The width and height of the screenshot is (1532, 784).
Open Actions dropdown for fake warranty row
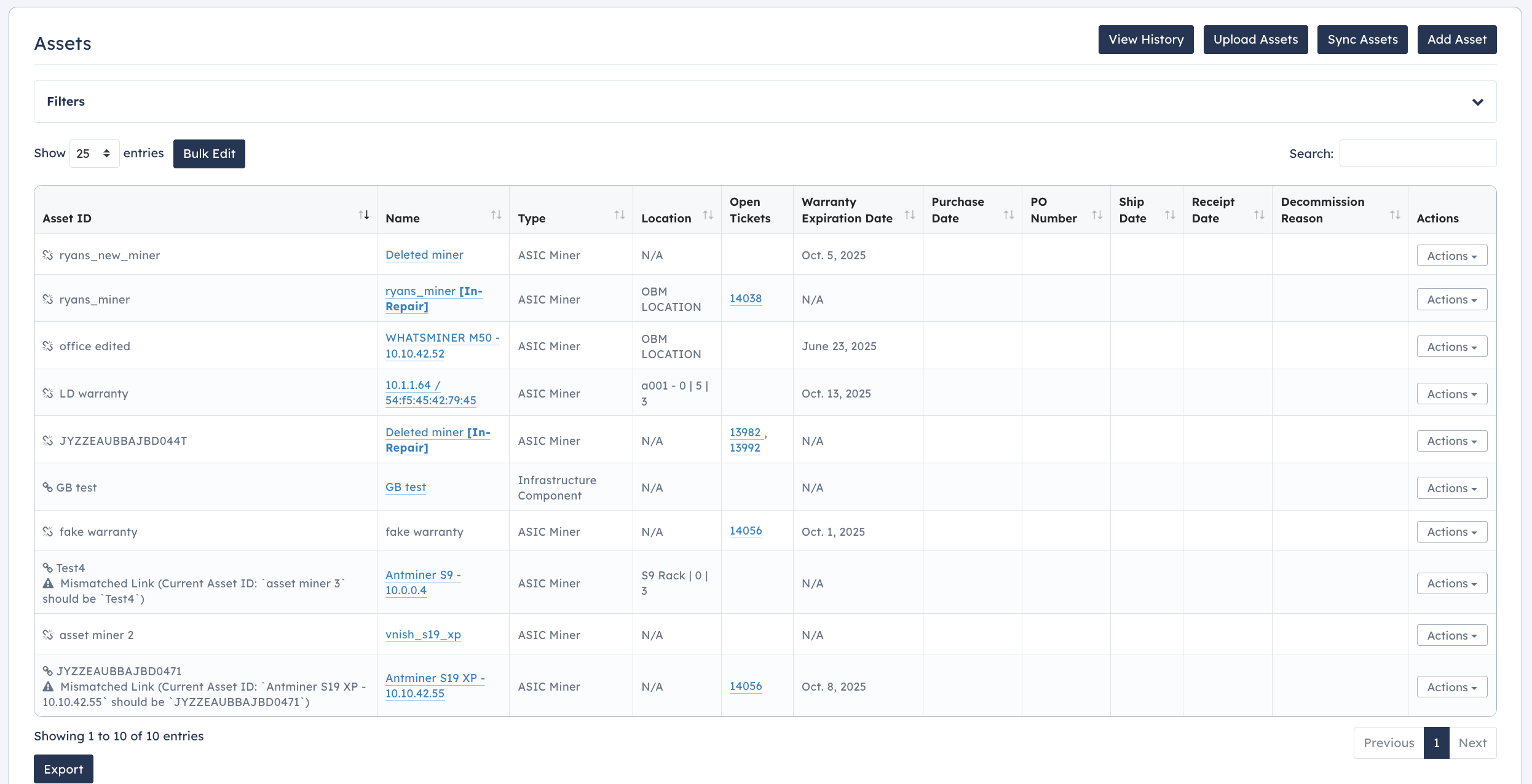pos(1451,532)
